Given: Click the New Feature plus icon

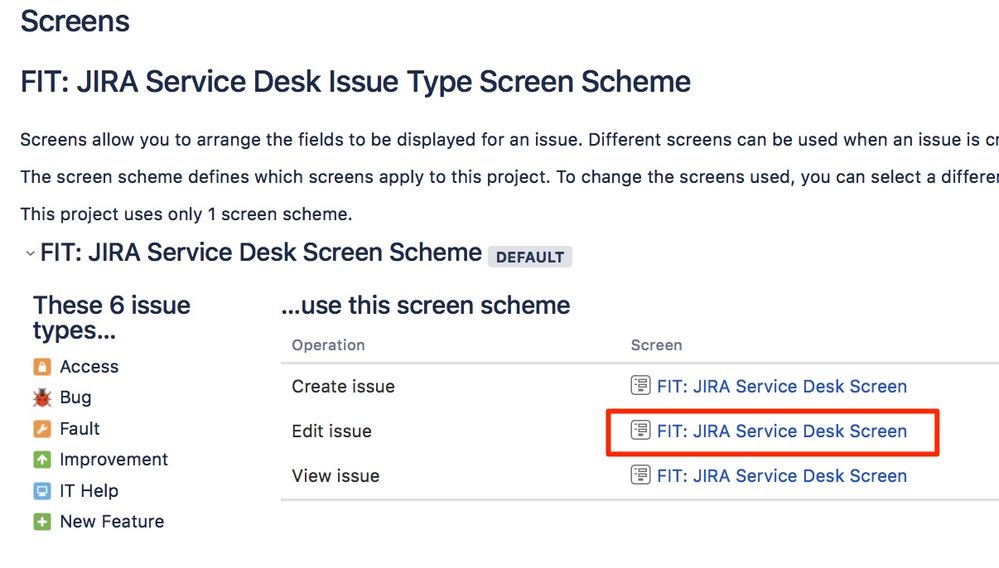Looking at the screenshot, I should pyautogui.click(x=42, y=522).
